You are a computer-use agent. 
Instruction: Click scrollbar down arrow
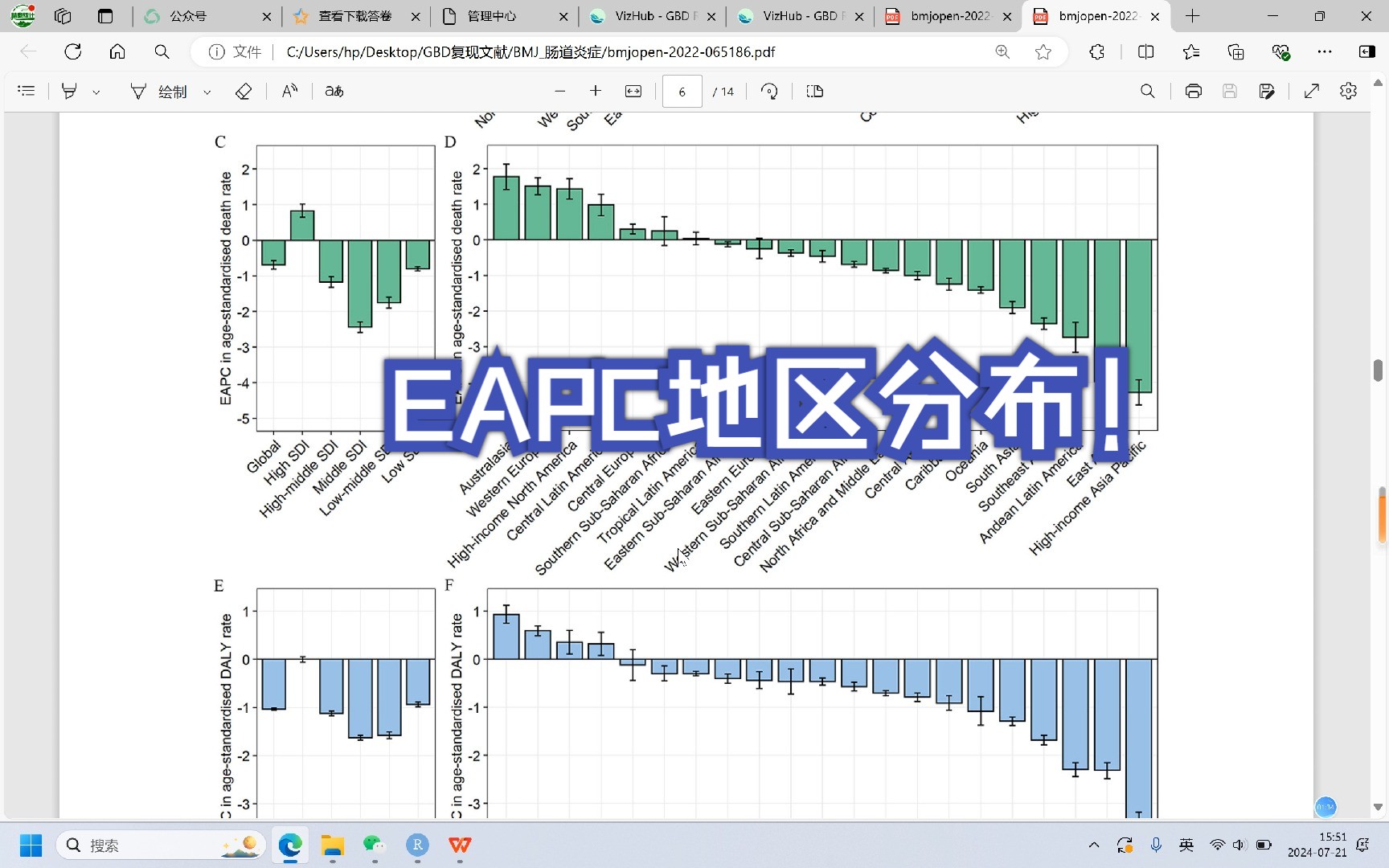(1378, 807)
